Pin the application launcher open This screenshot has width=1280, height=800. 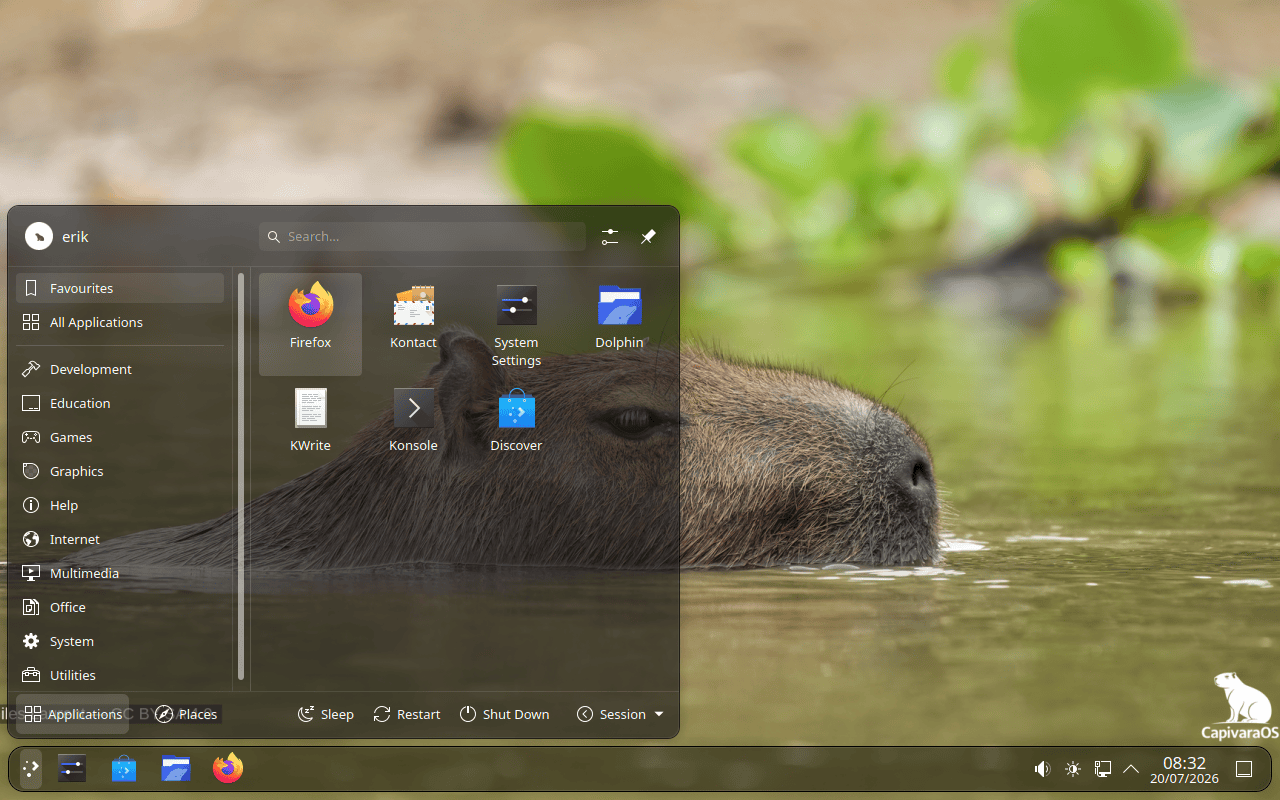[x=648, y=236]
